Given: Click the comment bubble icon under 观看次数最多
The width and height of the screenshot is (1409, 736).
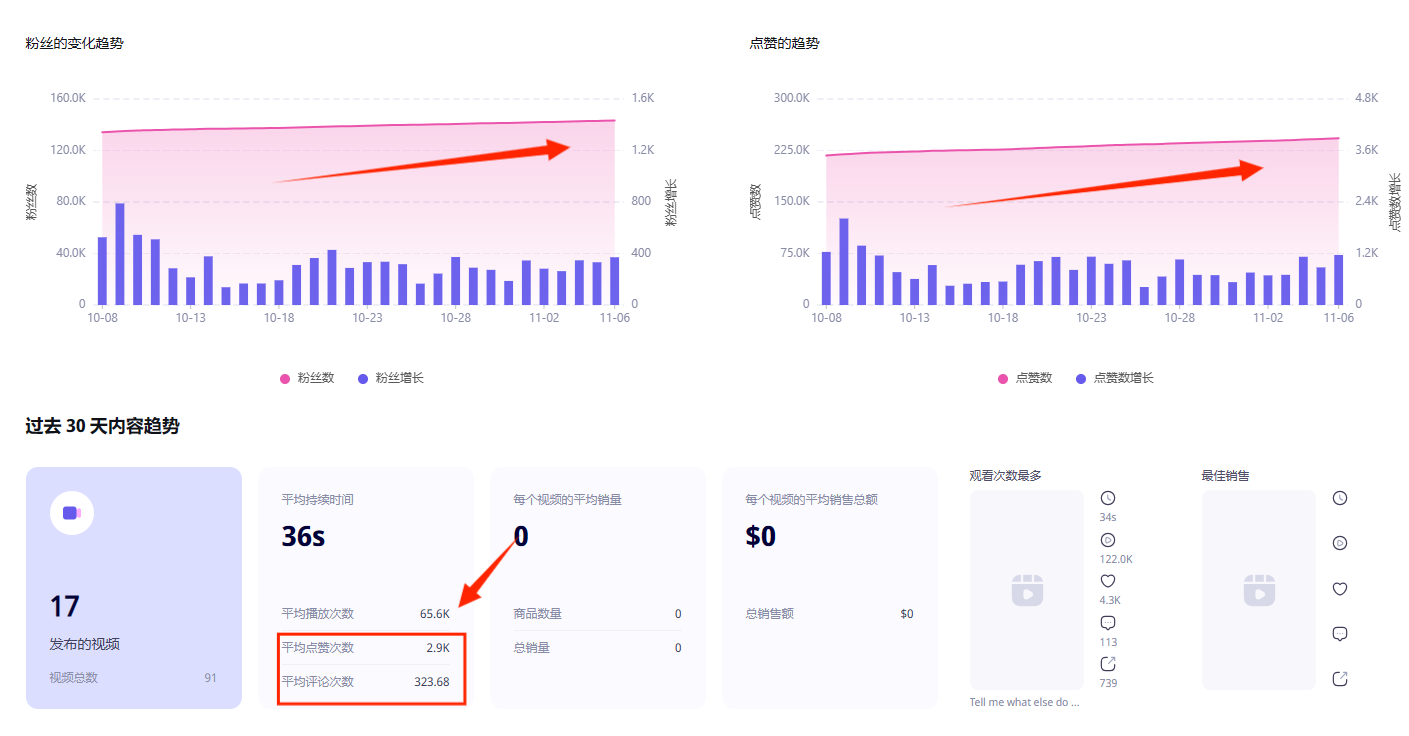Looking at the screenshot, I should click(1107, 623).
